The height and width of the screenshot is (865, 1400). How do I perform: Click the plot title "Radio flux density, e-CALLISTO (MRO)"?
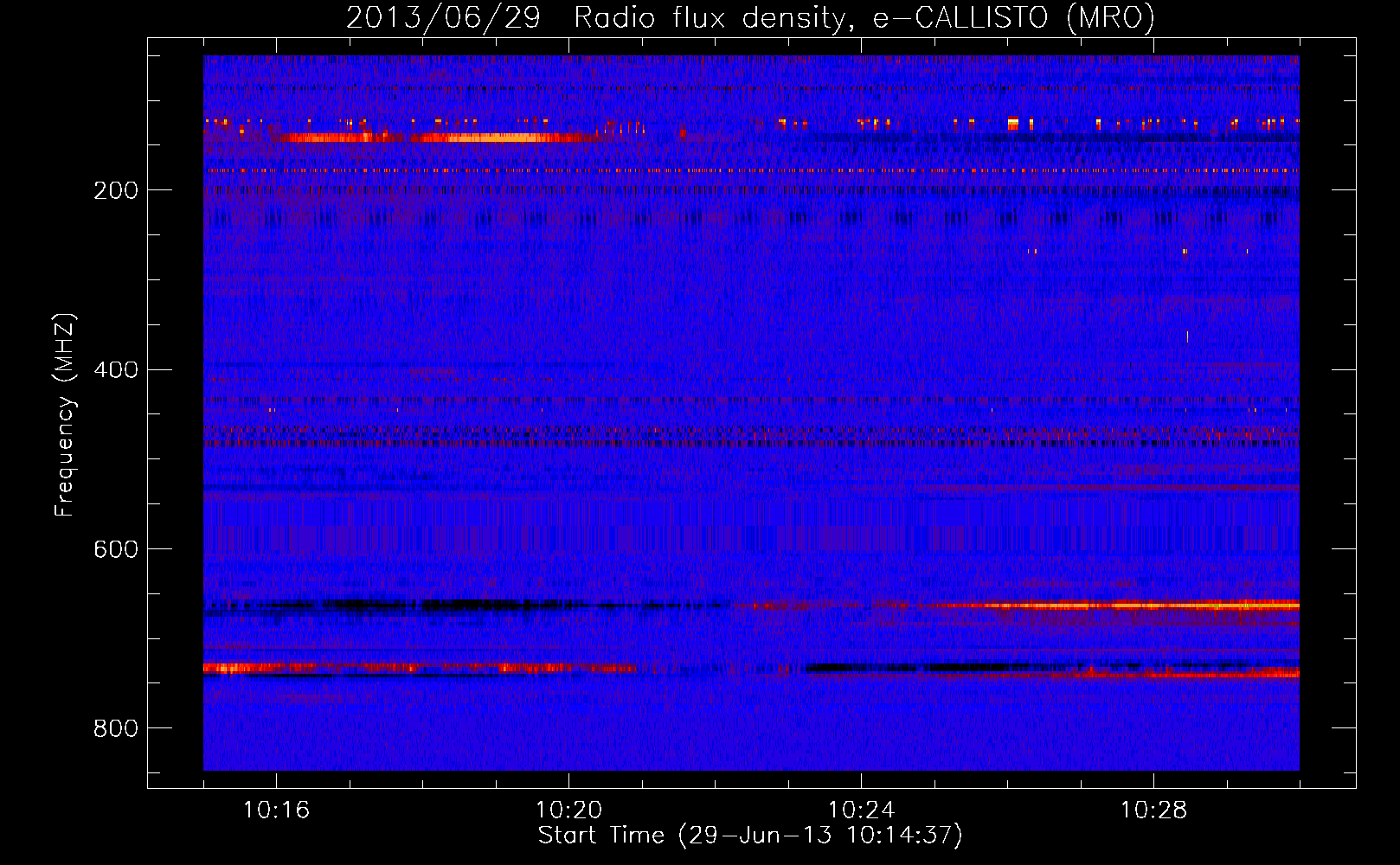(864, 18)
